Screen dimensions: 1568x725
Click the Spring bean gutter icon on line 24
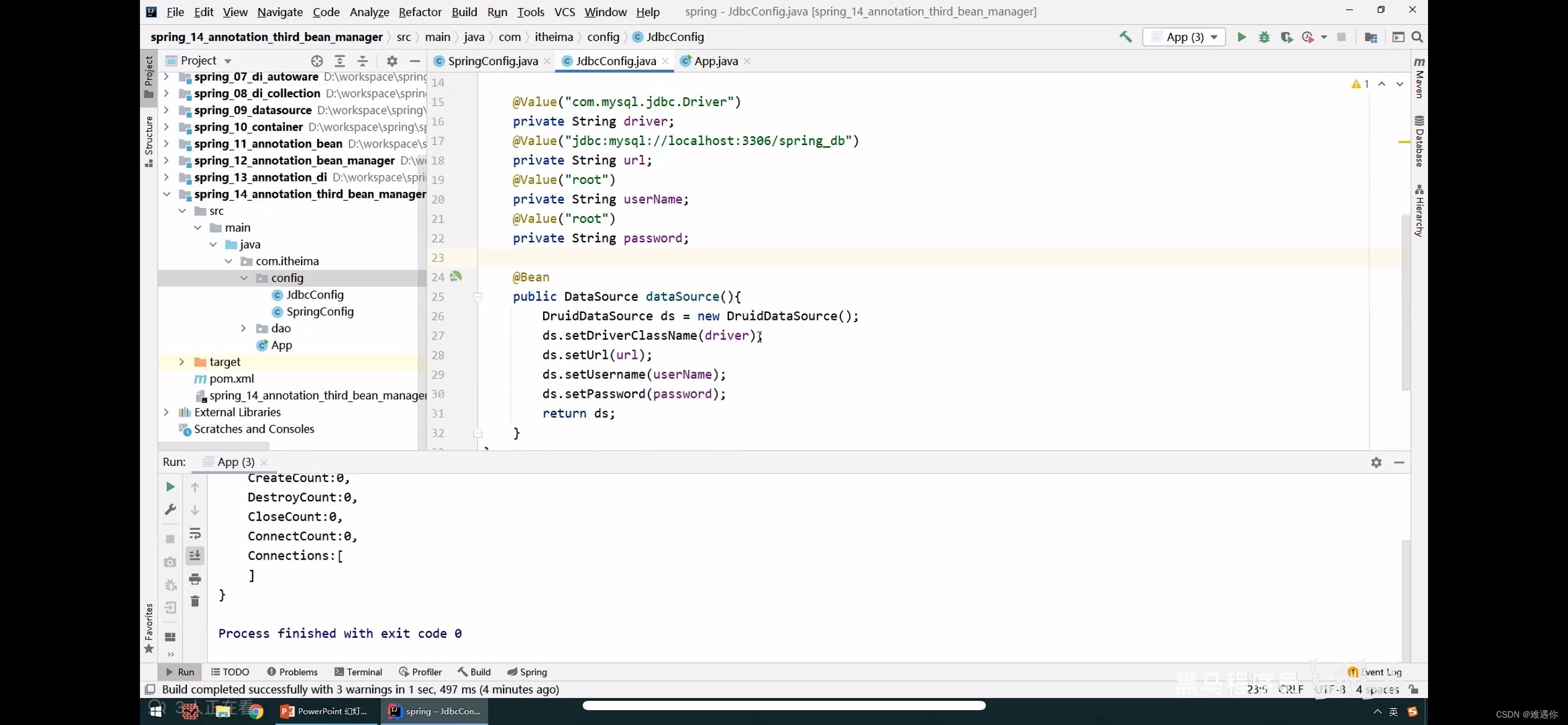pos(456,276)
